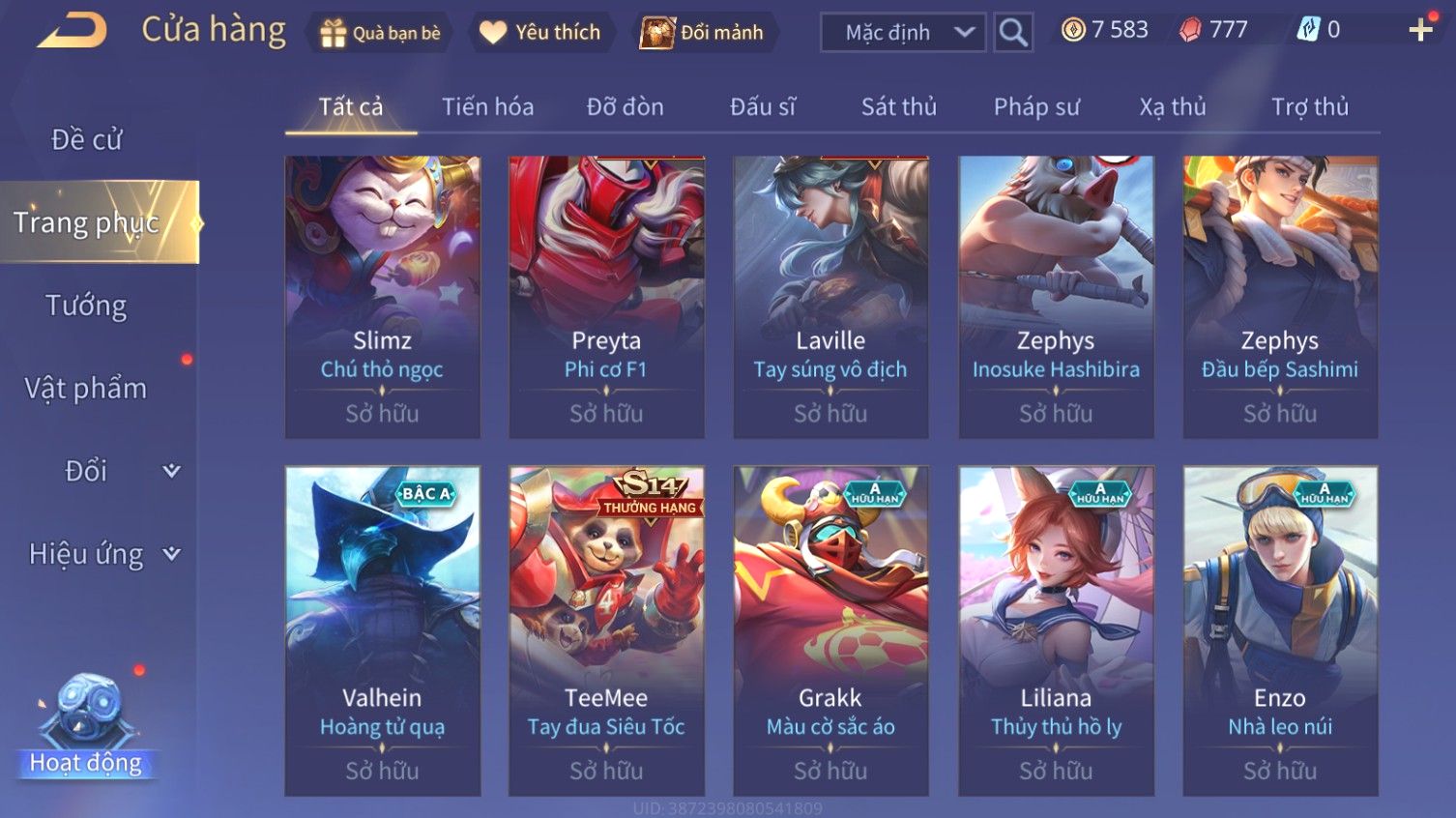Open Yêu thích favorites button

click(540, 33)
